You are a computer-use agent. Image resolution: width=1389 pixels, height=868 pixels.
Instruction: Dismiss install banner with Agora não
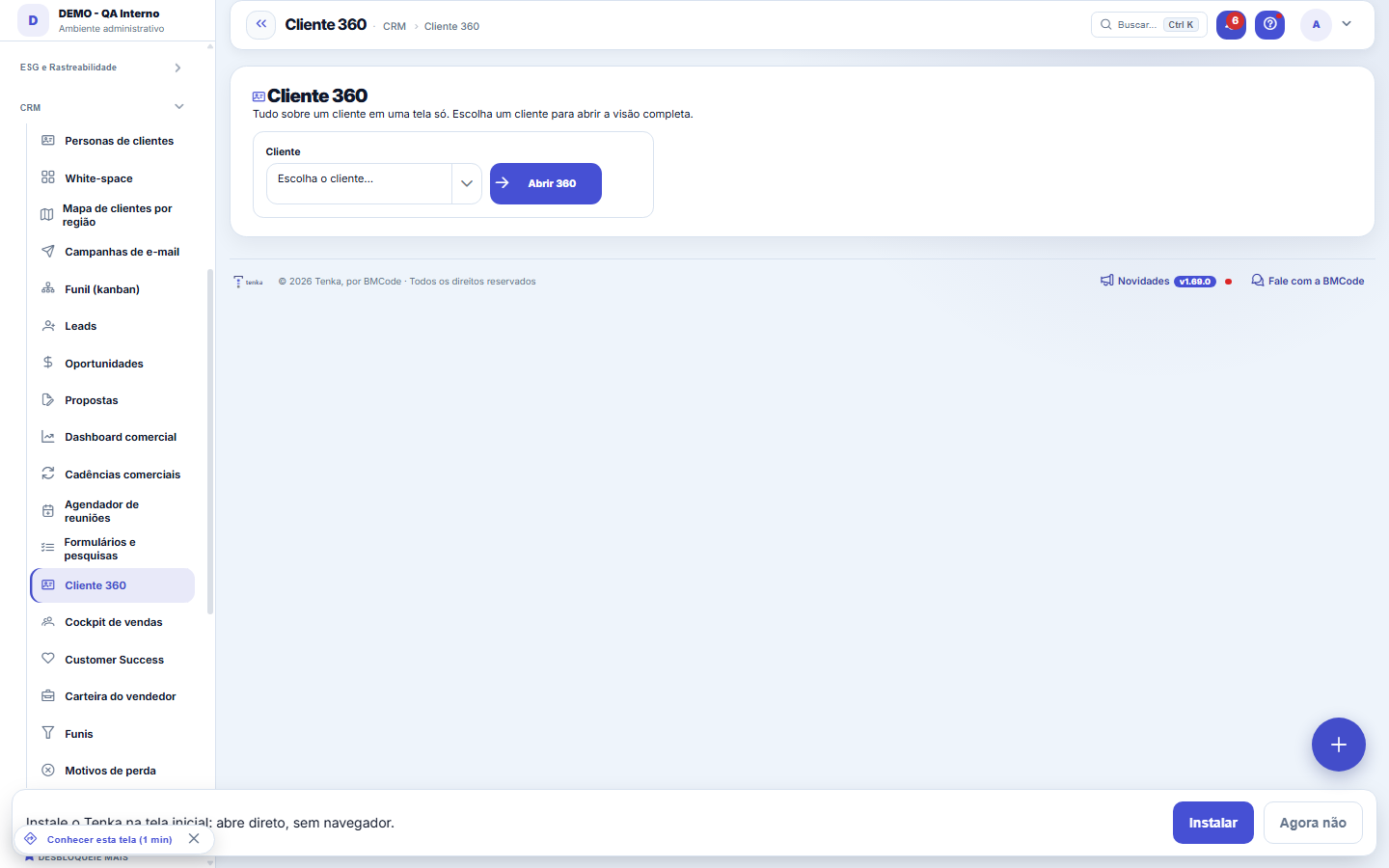(1313, 823)
